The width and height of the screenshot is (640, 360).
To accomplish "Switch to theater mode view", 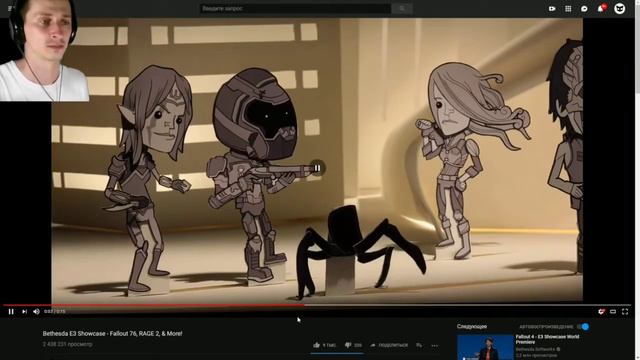I will pos(613,311).
